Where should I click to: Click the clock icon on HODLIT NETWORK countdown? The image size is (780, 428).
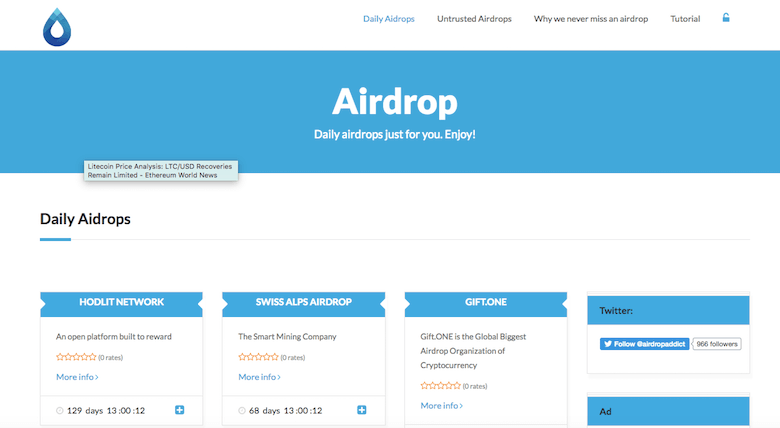pyautogui.click(x=60, y=411)
